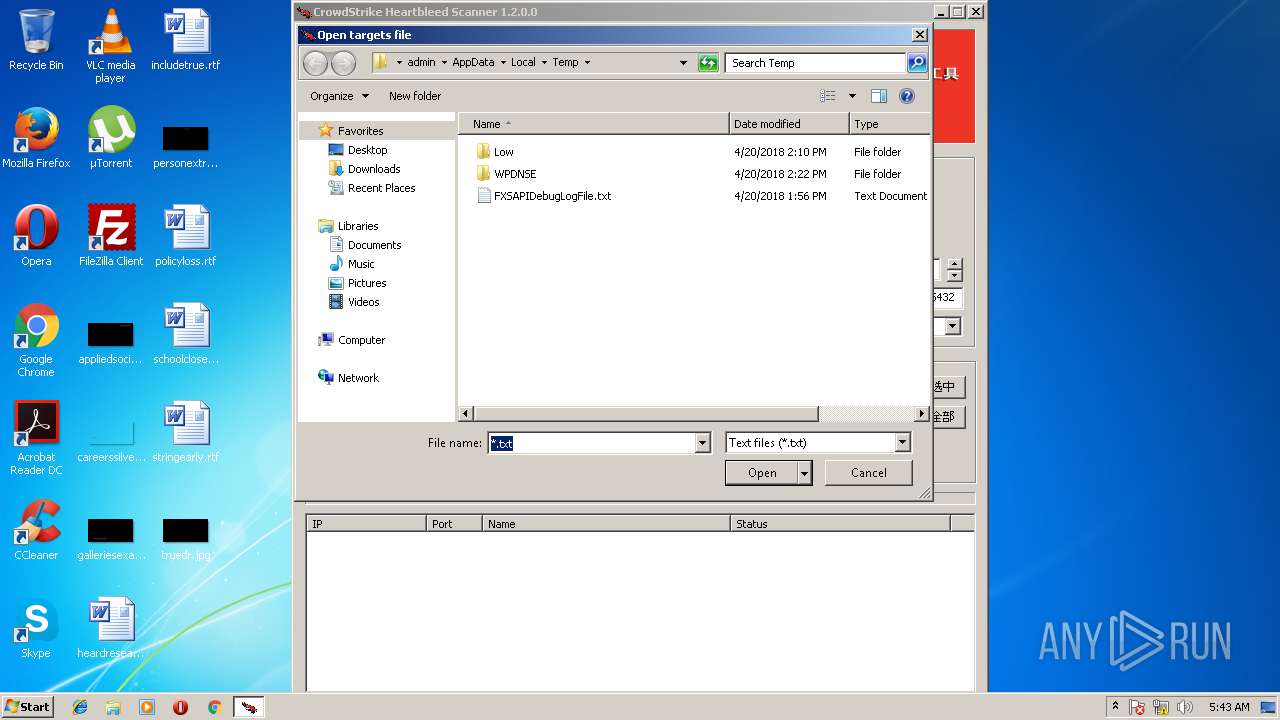This screenshot has height=720, width=1280.
Task: Select the Low folder
Action: tap(504, 152)
